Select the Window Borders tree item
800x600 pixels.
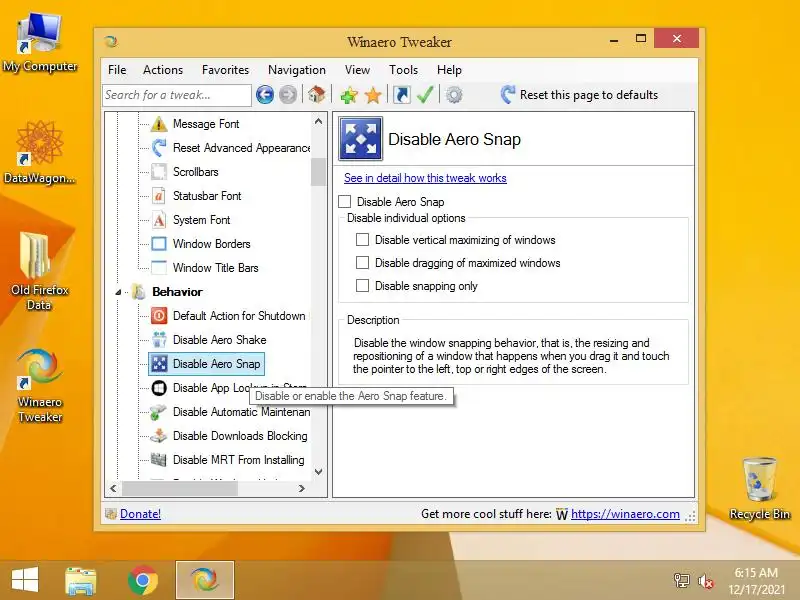[x=211, y=244]
